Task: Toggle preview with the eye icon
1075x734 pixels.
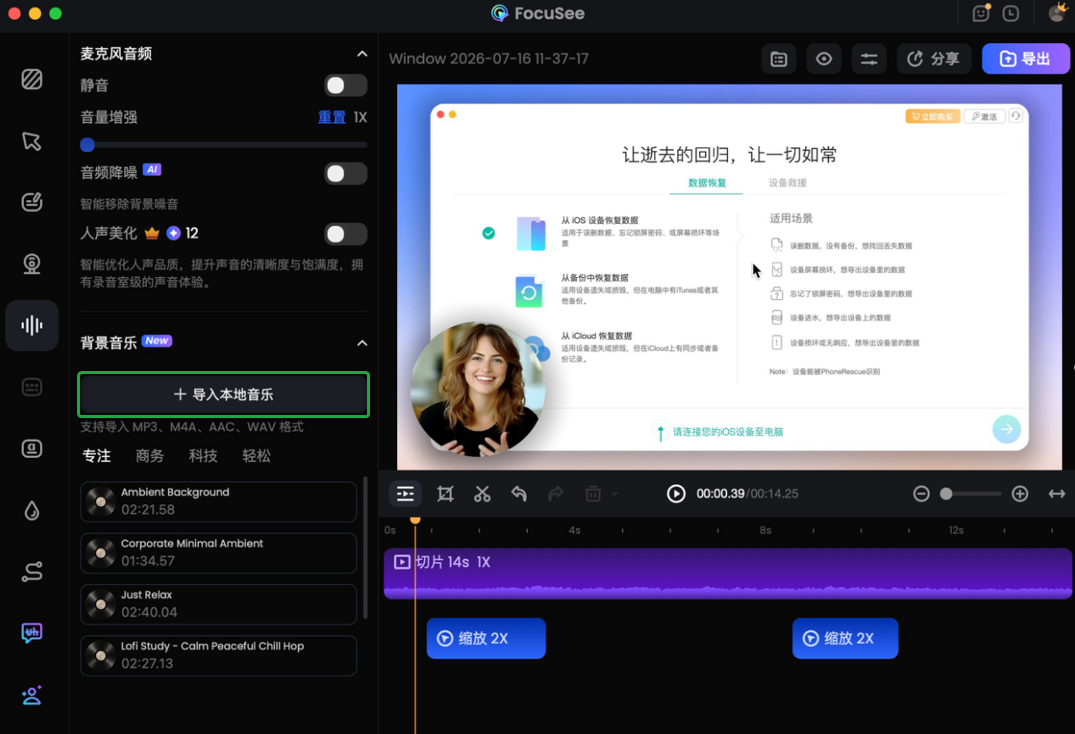Action: click(x=823, y=59)
